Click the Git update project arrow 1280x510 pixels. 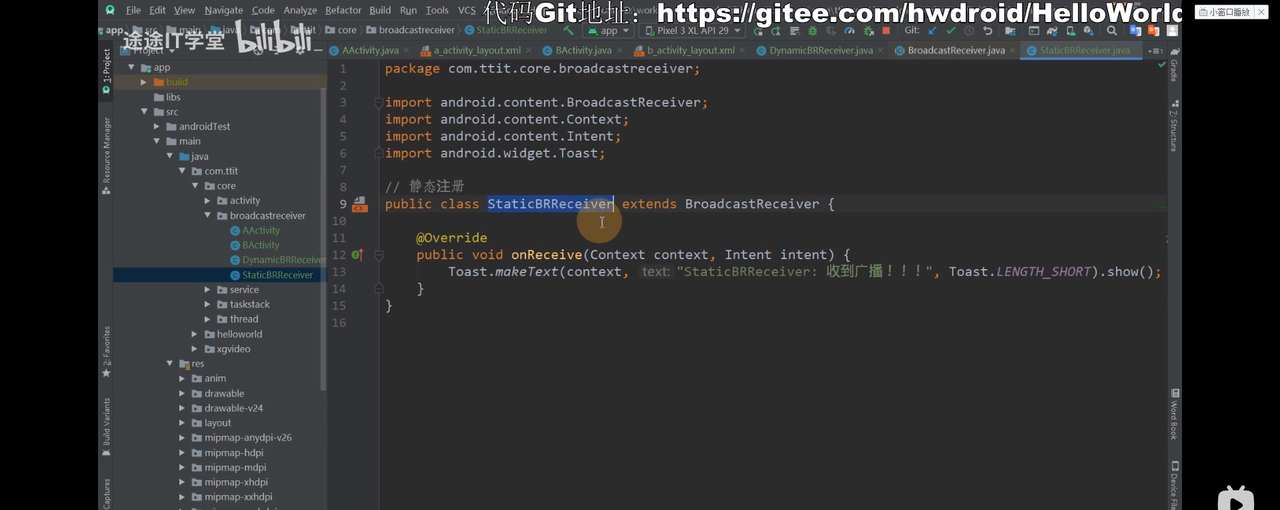point(930,31)
